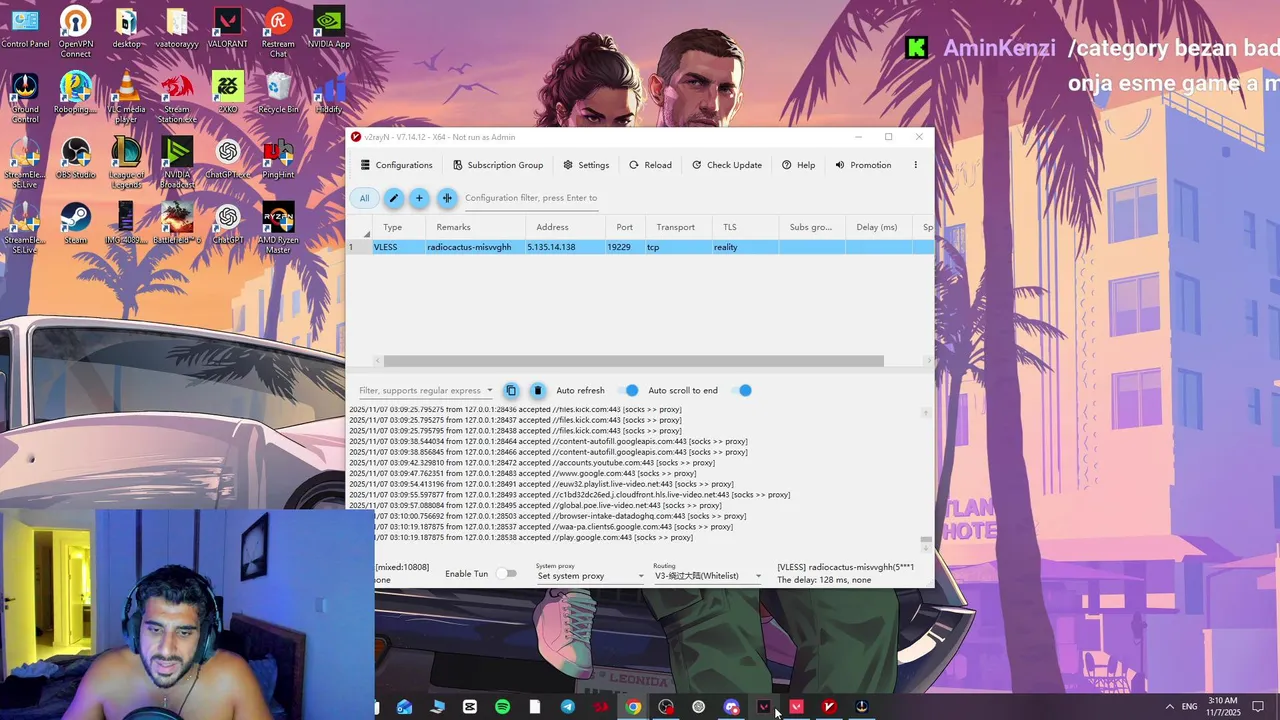Click the pencil edit group icon

pos(393,198)
